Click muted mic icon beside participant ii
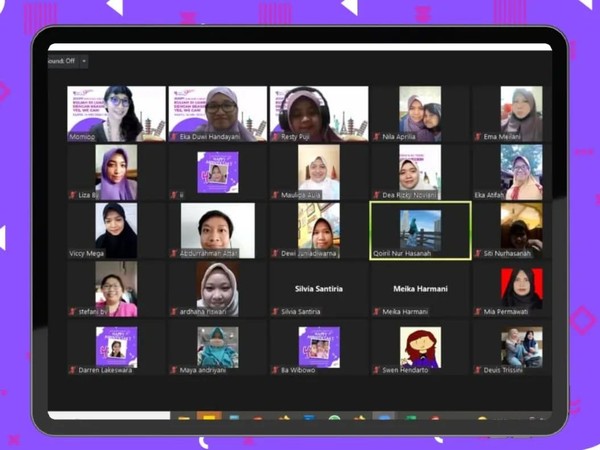600x450 pixels. pos(174,195)
